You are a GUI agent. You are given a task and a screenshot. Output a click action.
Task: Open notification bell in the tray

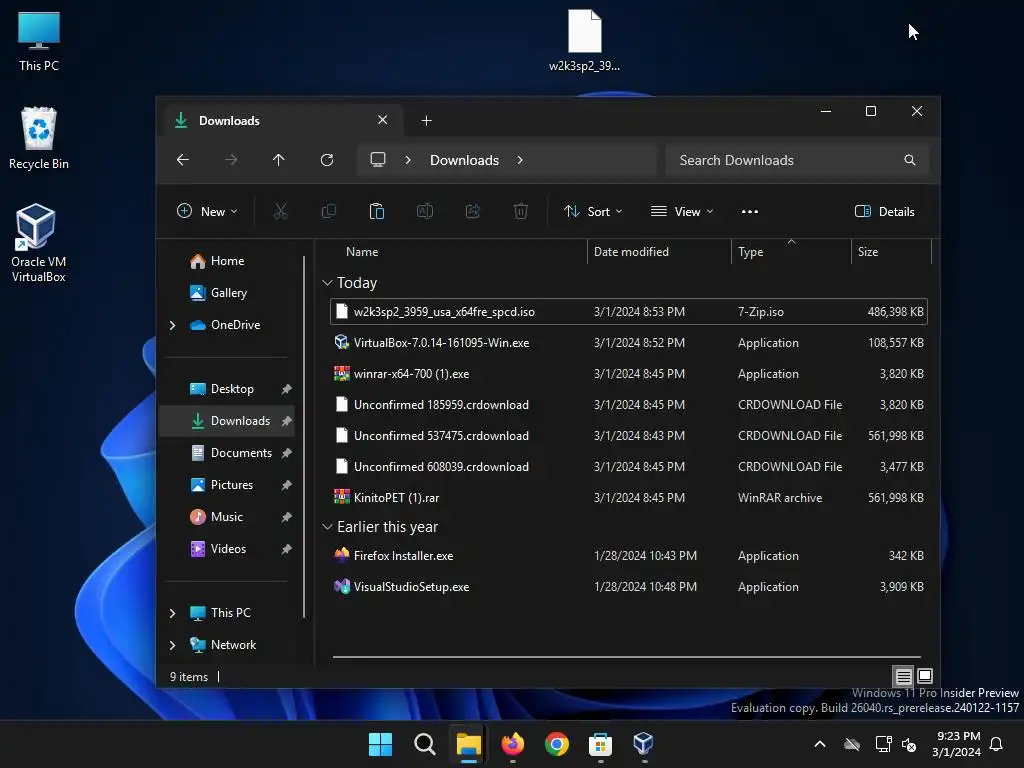[996, 744]
